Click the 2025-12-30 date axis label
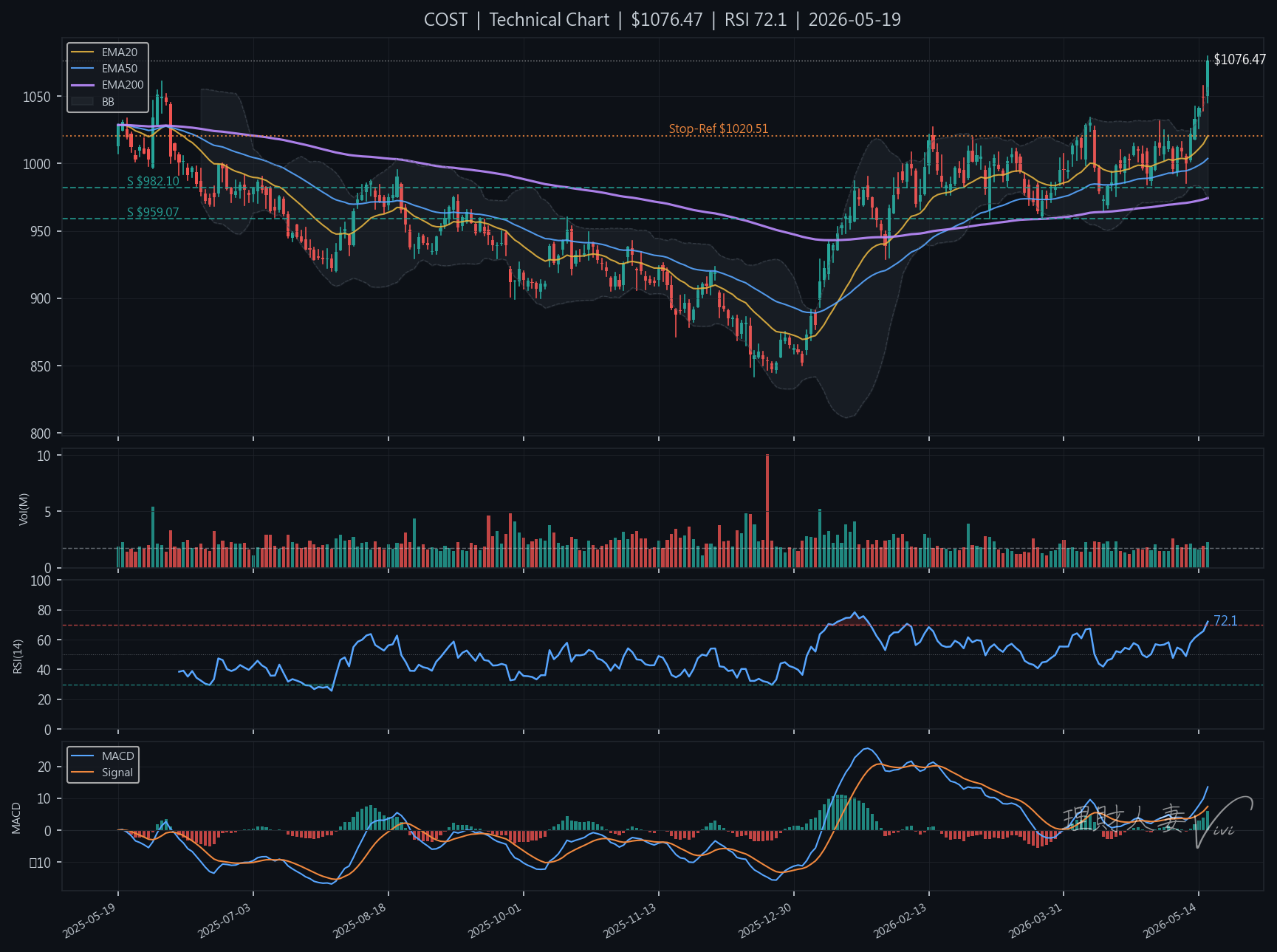 pyautogui.click(x=765, y=921)
